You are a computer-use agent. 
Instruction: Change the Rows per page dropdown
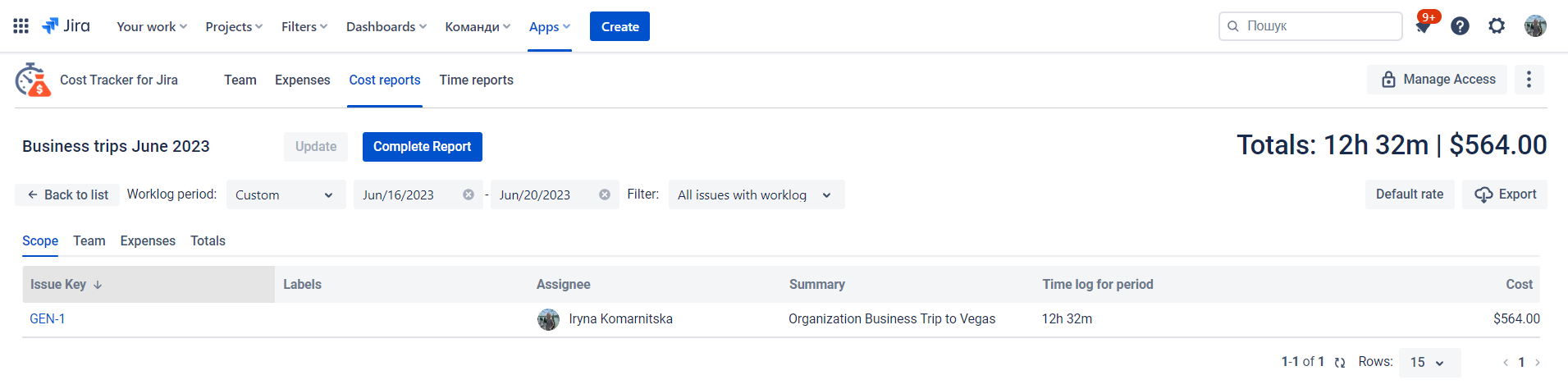[x=1429, y=363]
